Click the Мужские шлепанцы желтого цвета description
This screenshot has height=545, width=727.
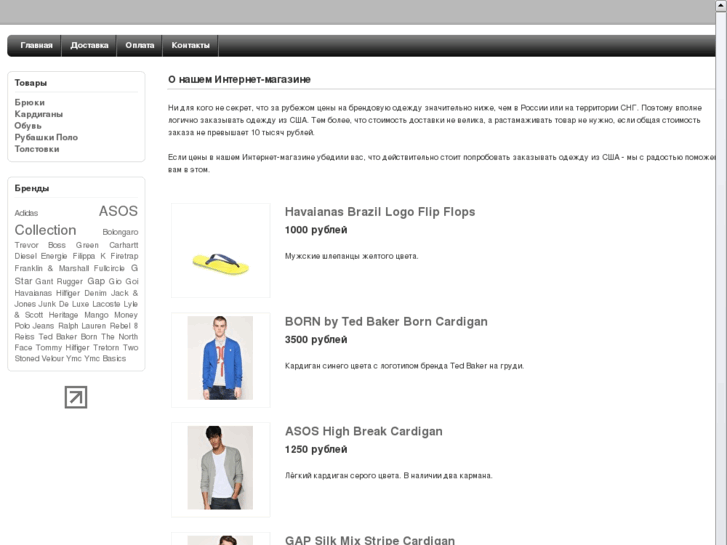click(x=351, y=256)
